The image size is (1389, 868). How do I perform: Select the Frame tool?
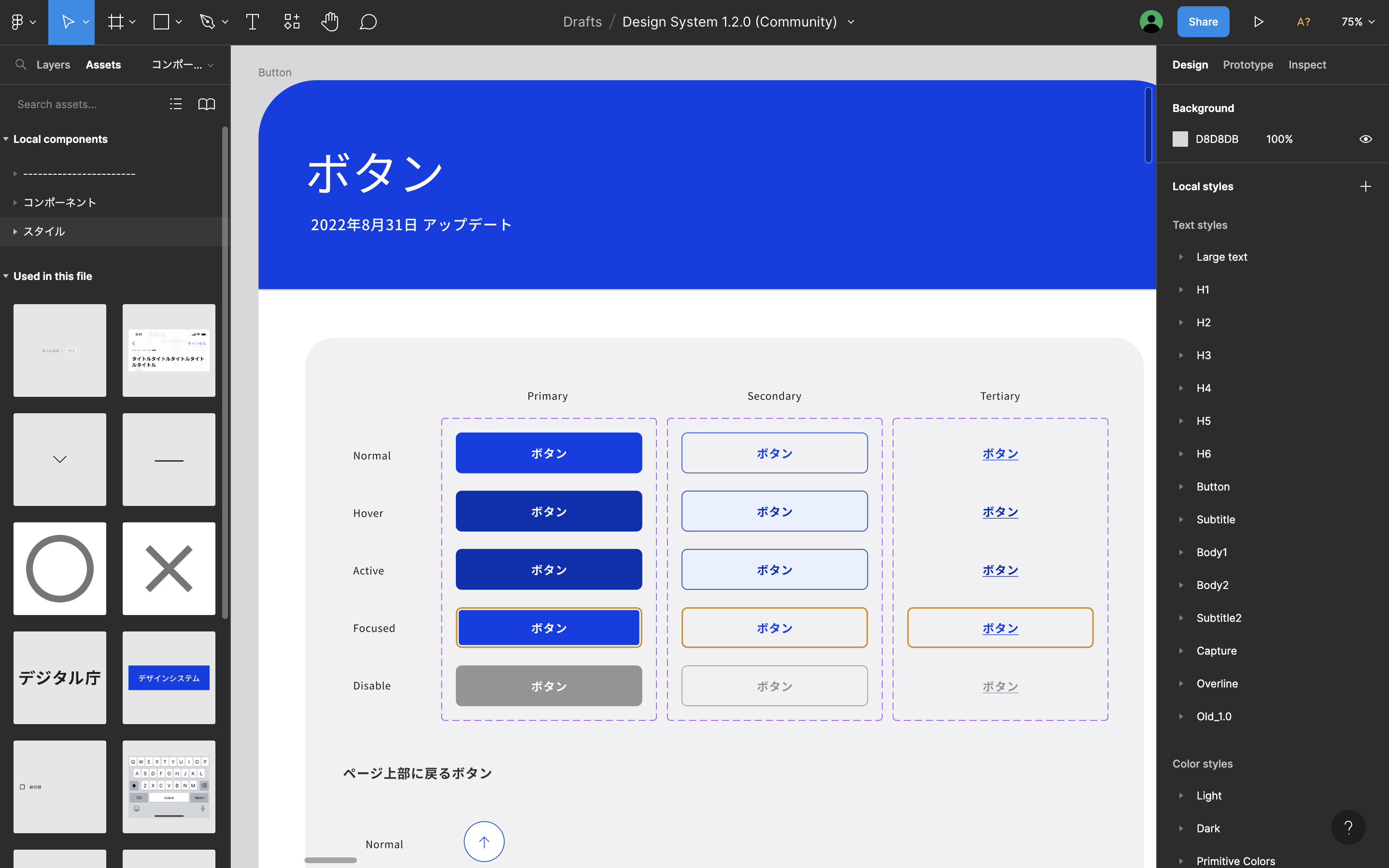click(115, 22)
